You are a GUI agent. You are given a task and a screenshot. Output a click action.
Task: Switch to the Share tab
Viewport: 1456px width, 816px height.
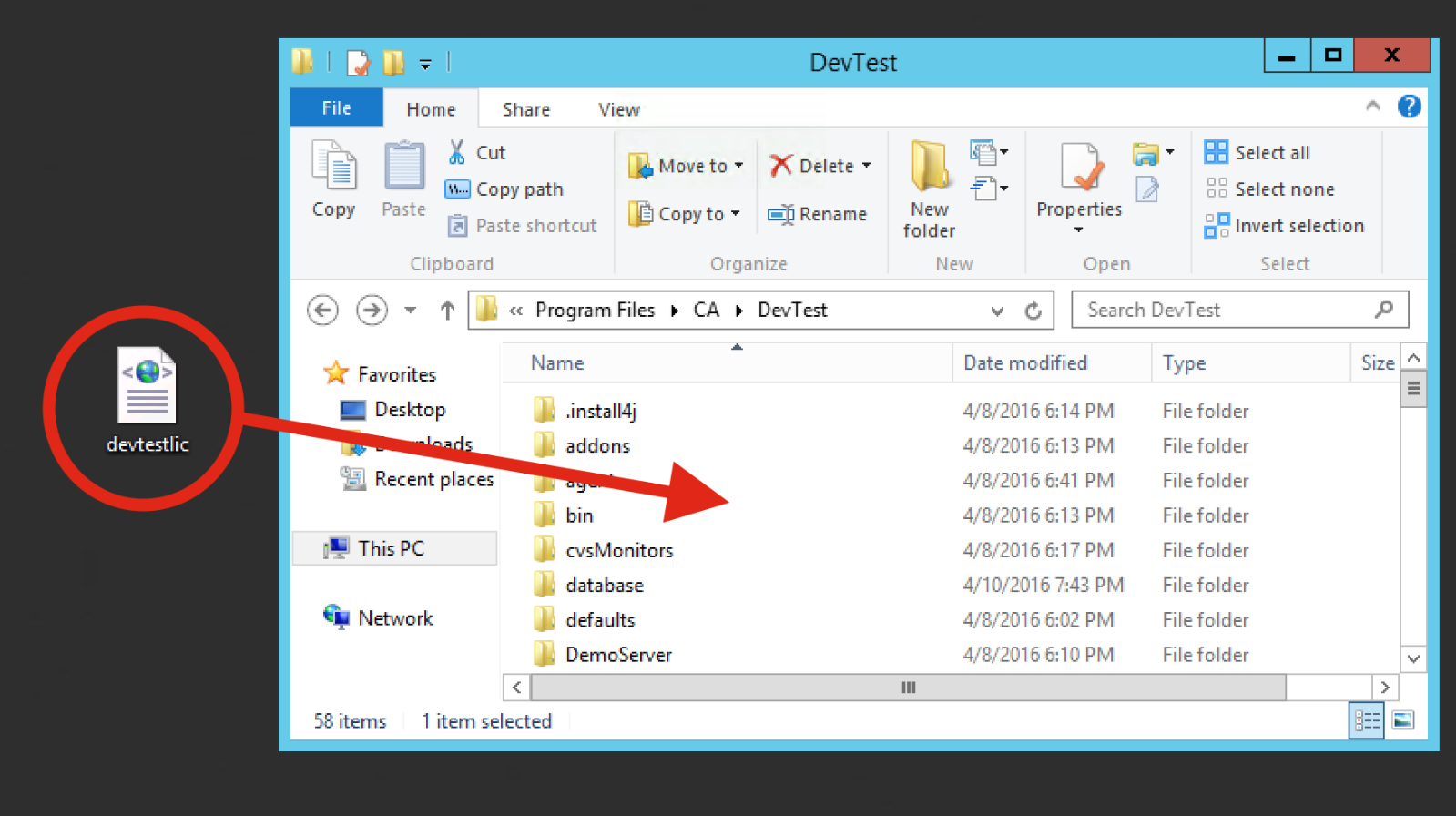(526, 109)
